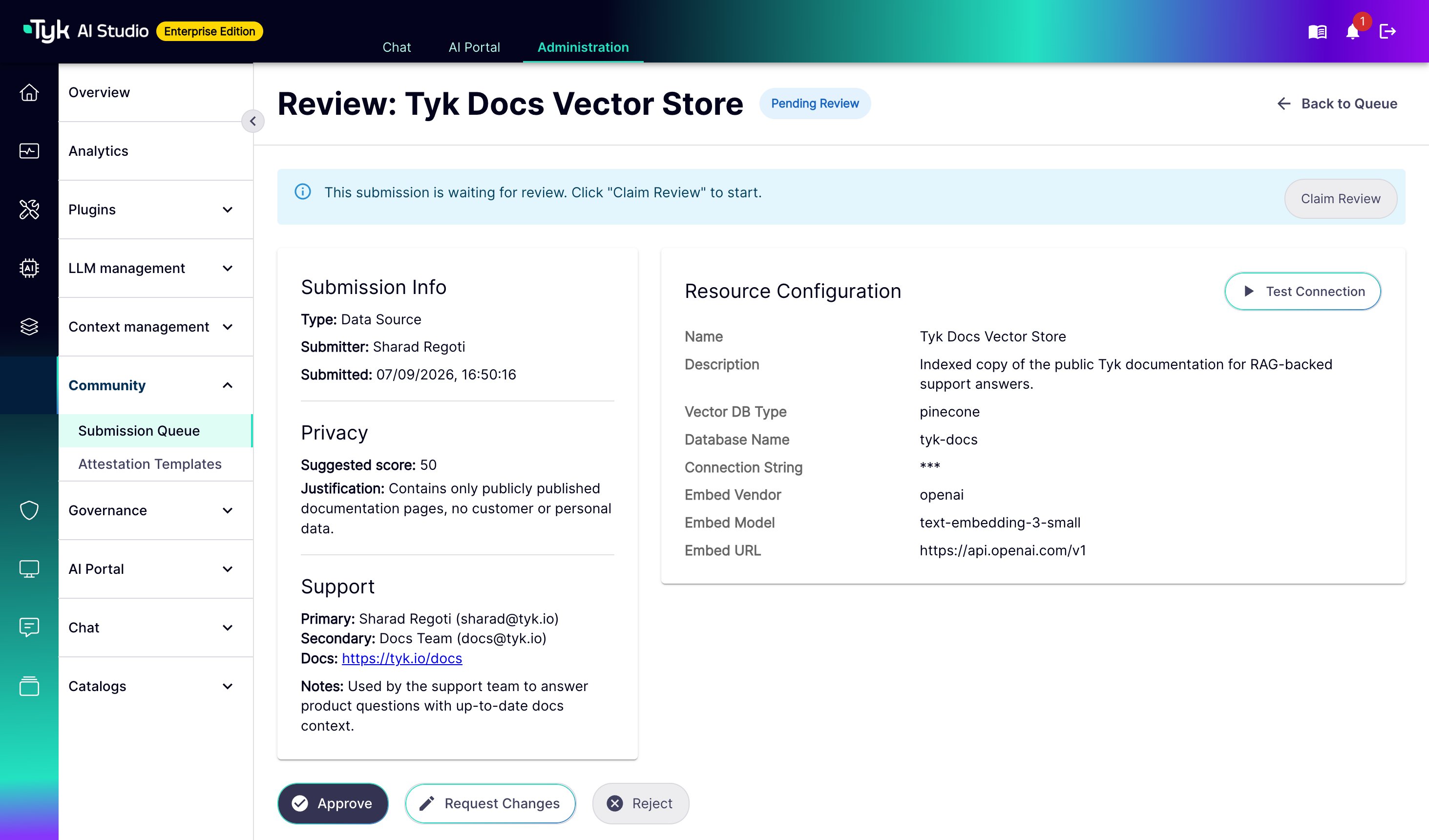1429x840 pixels.
Task: Click the Primary: Sharad Regoti contact line
Action: point(430,618)
